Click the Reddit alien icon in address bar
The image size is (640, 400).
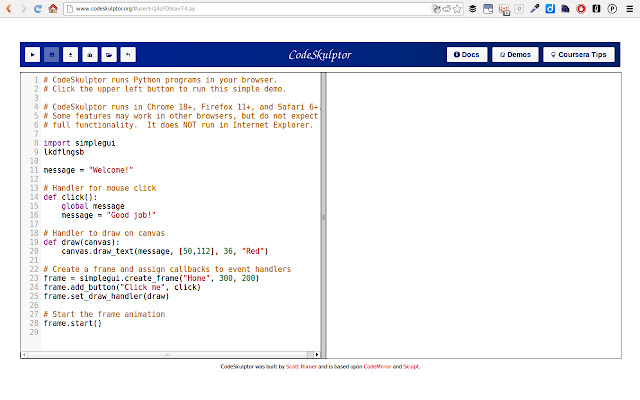tap(447, 9)
